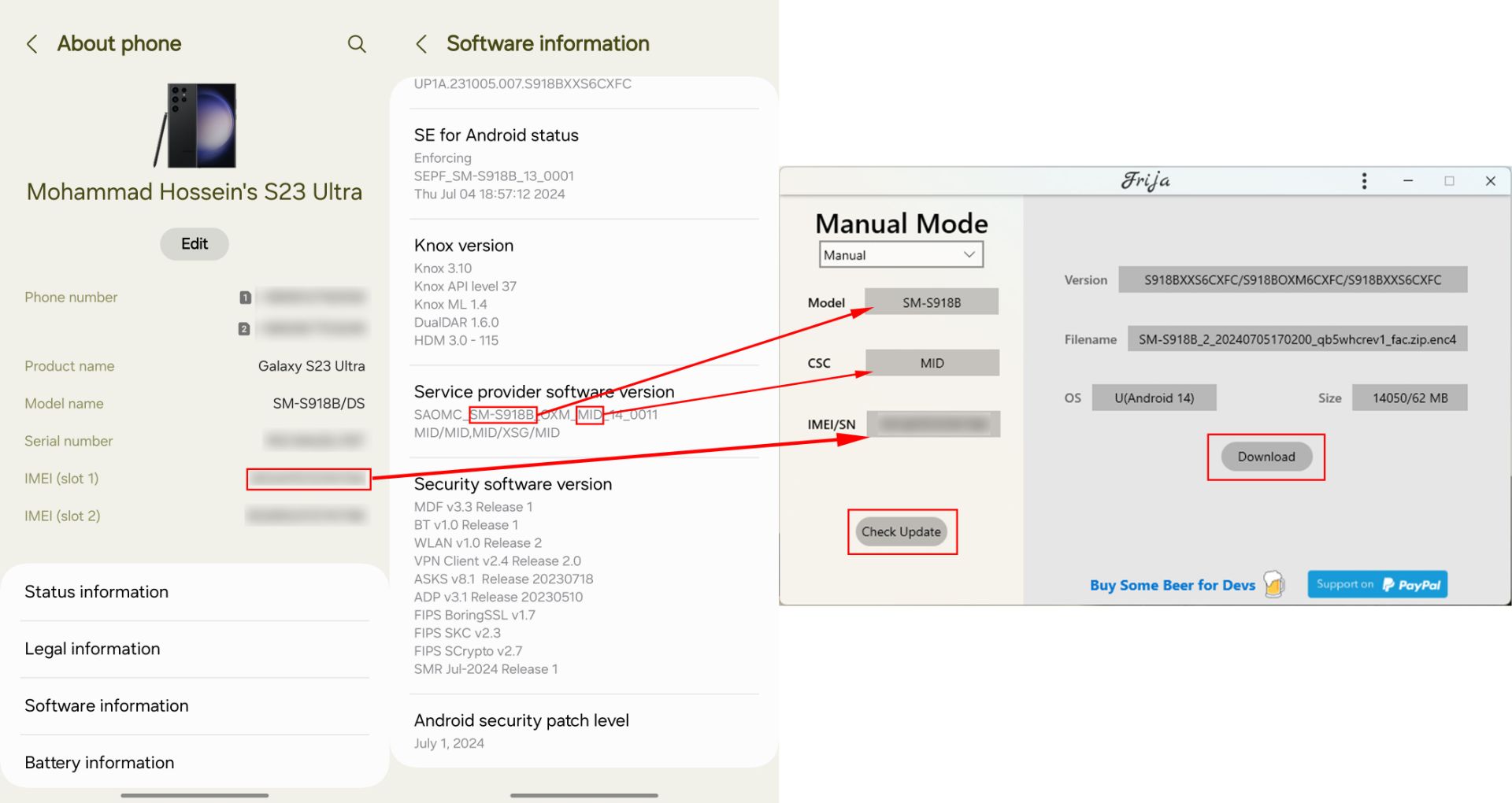Maximize the Frija window
This screenshot has width=1512, height=803.
pos(1449,181)
